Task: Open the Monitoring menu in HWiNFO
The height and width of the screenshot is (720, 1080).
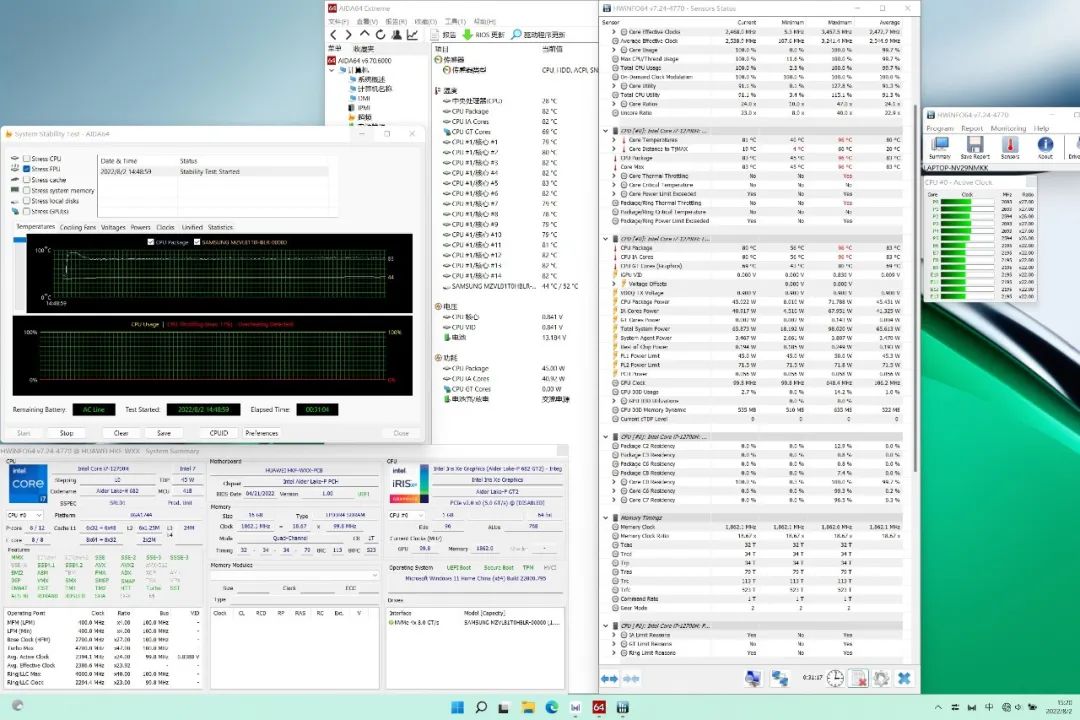Action: click(x=1008, y=128)
